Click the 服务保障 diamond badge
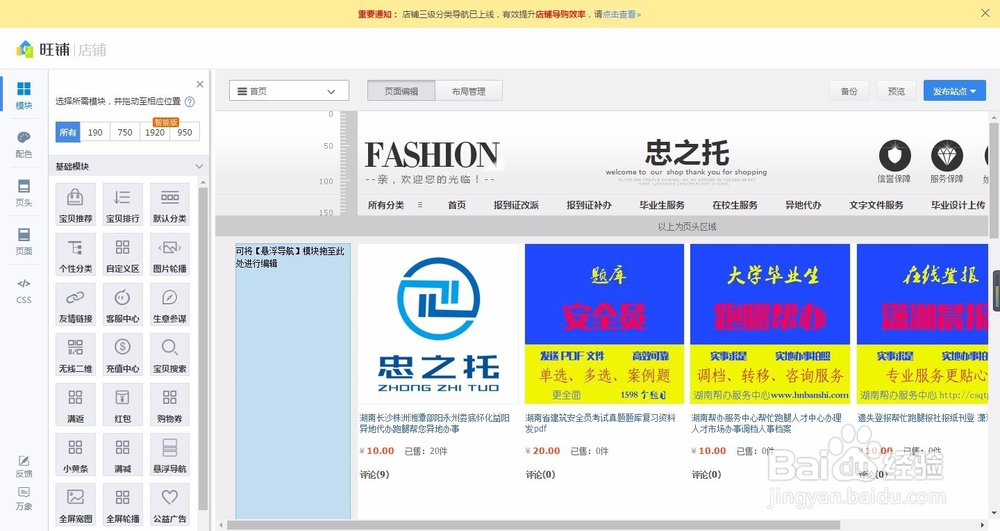The height and width of the screenshot is (531, 1000). click(x=946, y=162)
